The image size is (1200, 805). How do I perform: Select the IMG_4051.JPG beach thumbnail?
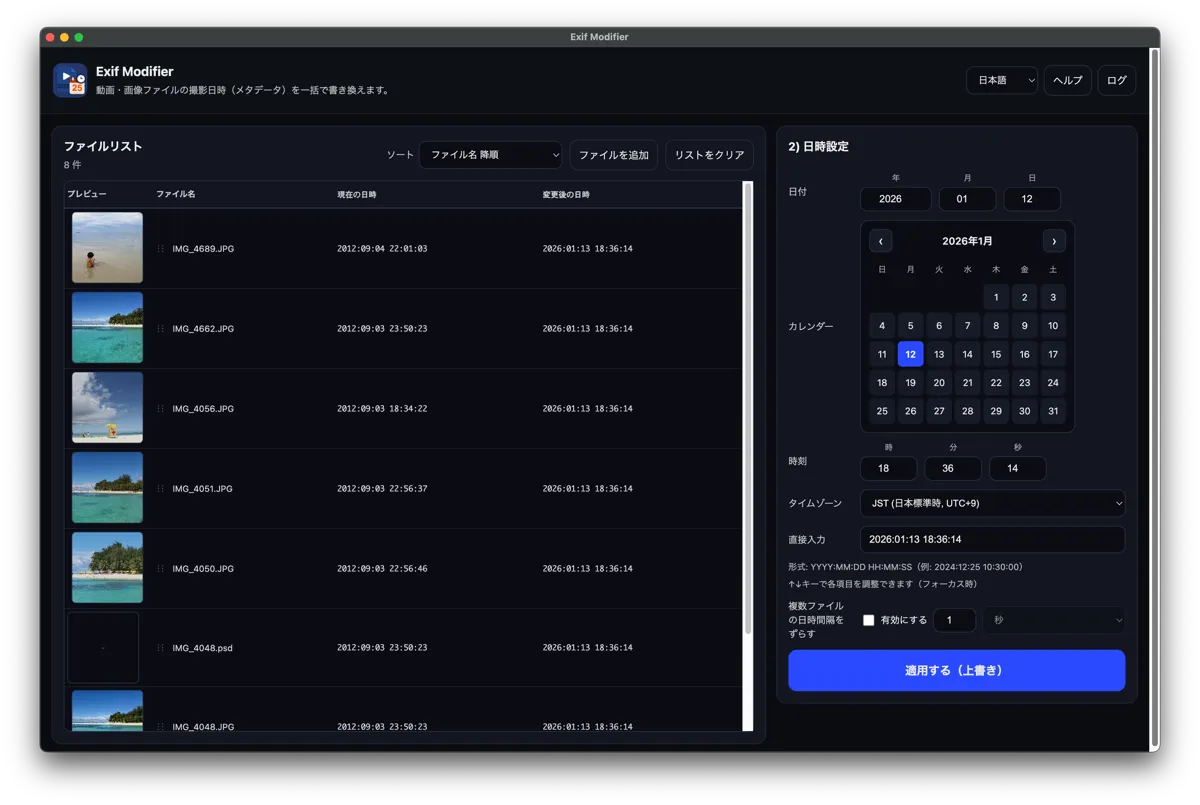pos(107,487)
